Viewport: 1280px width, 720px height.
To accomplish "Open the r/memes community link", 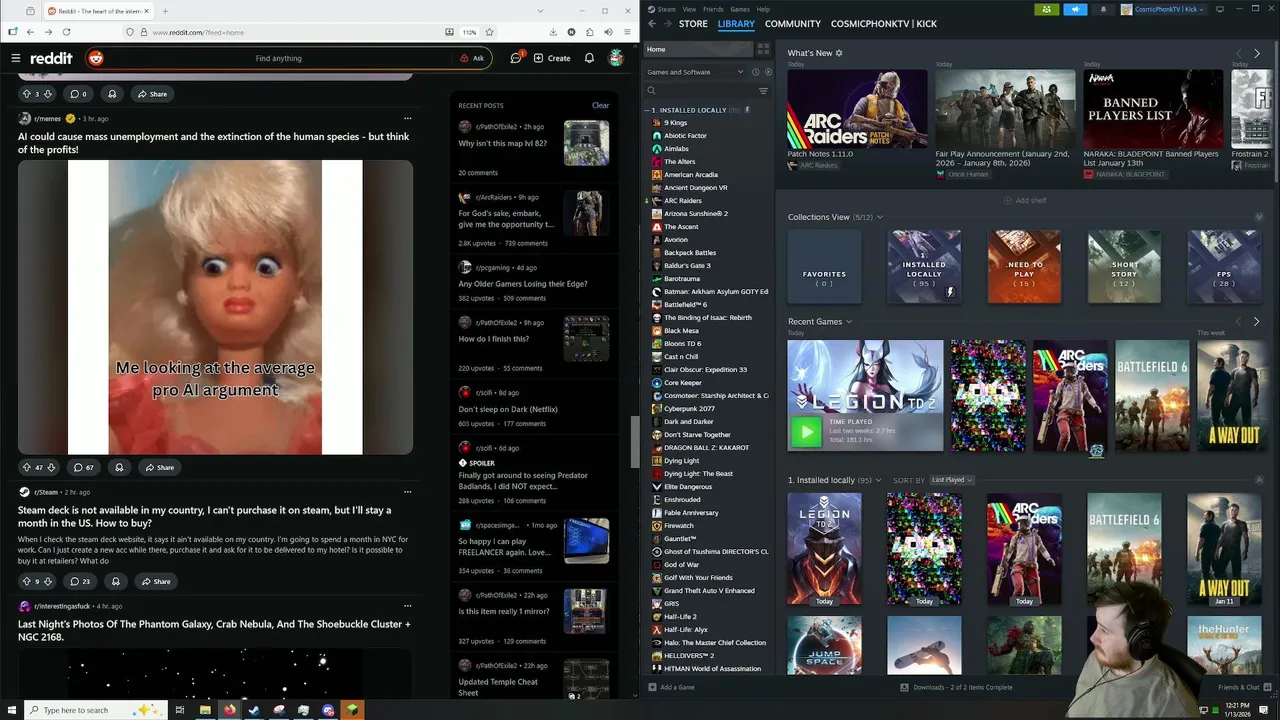I will click(47, 118).
